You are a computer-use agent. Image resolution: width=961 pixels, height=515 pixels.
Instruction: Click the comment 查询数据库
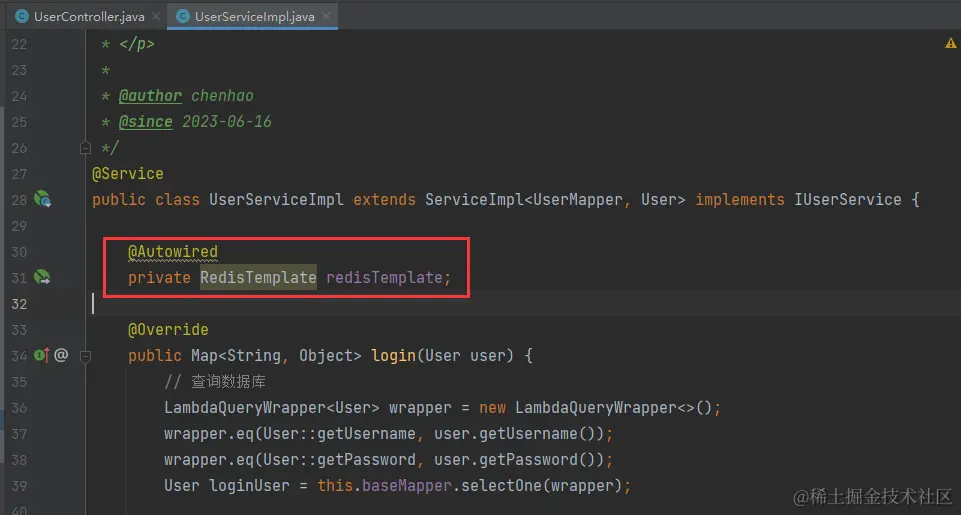(228, 381)
